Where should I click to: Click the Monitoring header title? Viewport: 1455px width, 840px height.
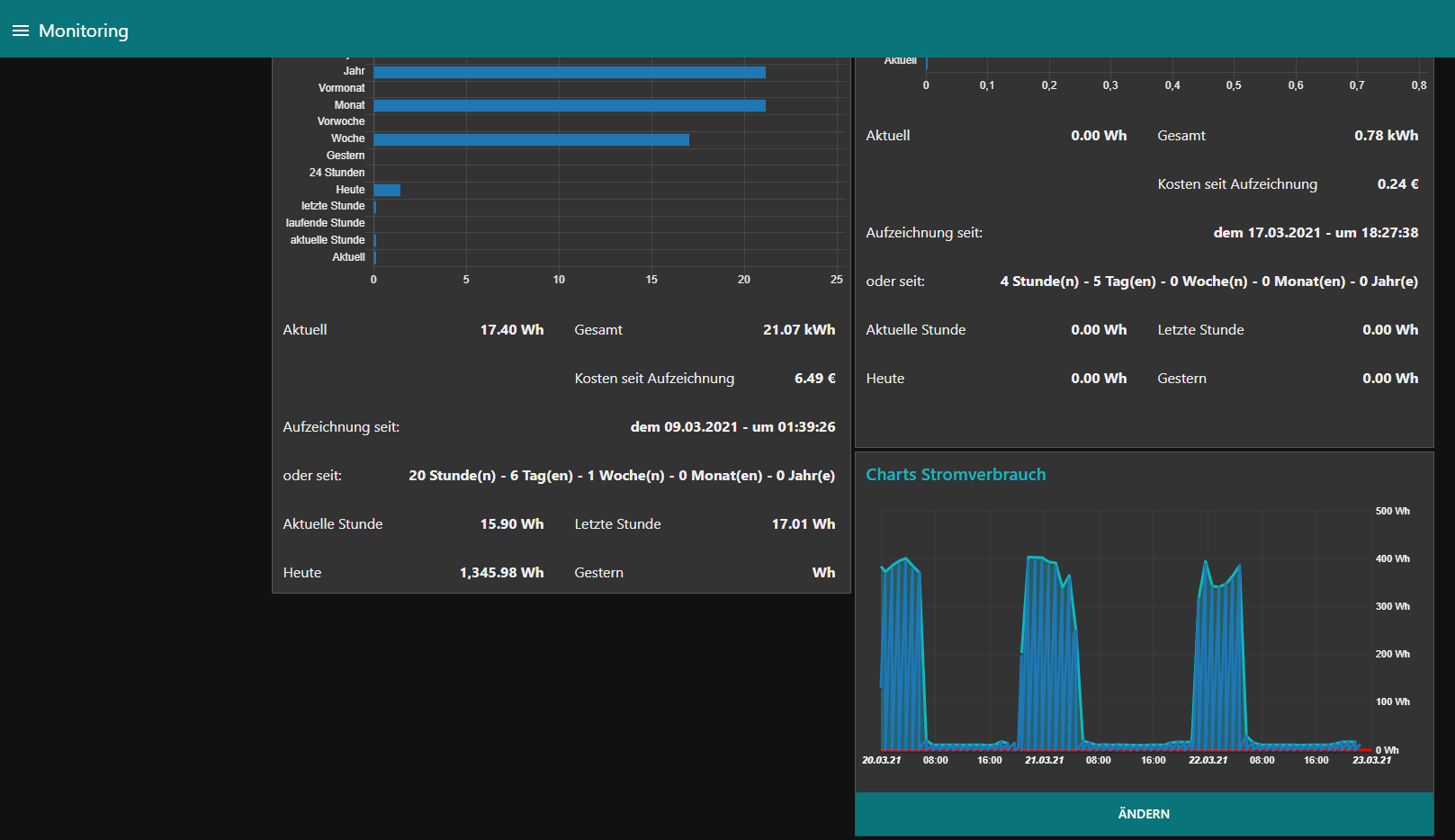(x=84, y=31)
